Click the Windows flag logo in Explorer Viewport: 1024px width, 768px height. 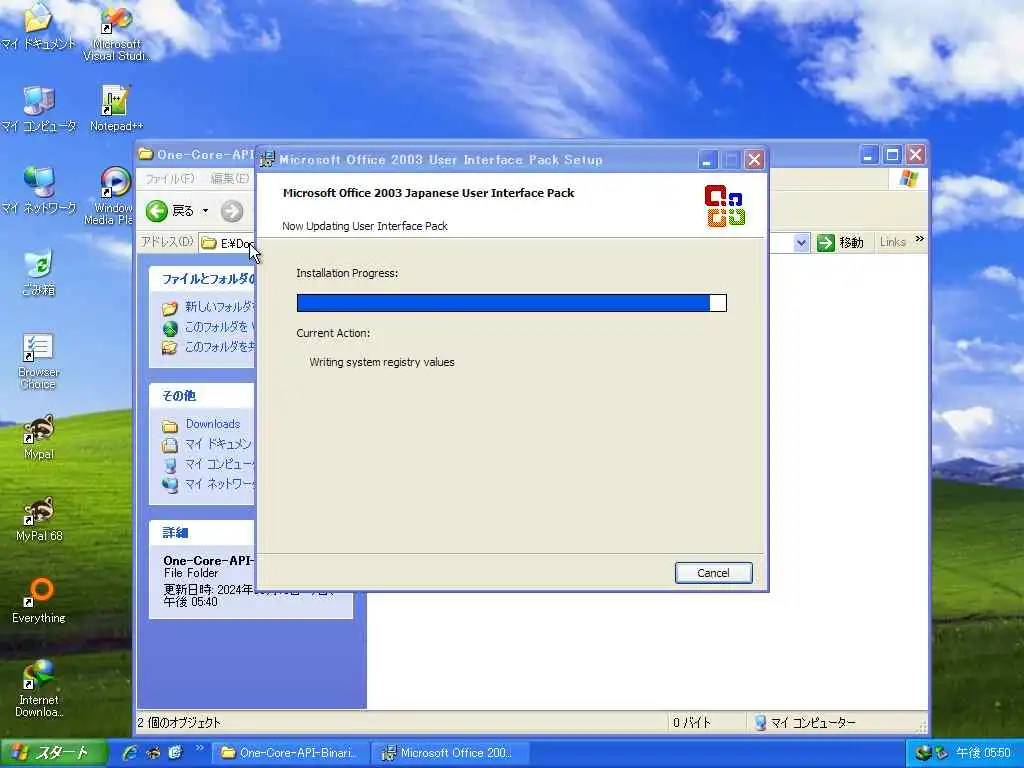point(908,179)
